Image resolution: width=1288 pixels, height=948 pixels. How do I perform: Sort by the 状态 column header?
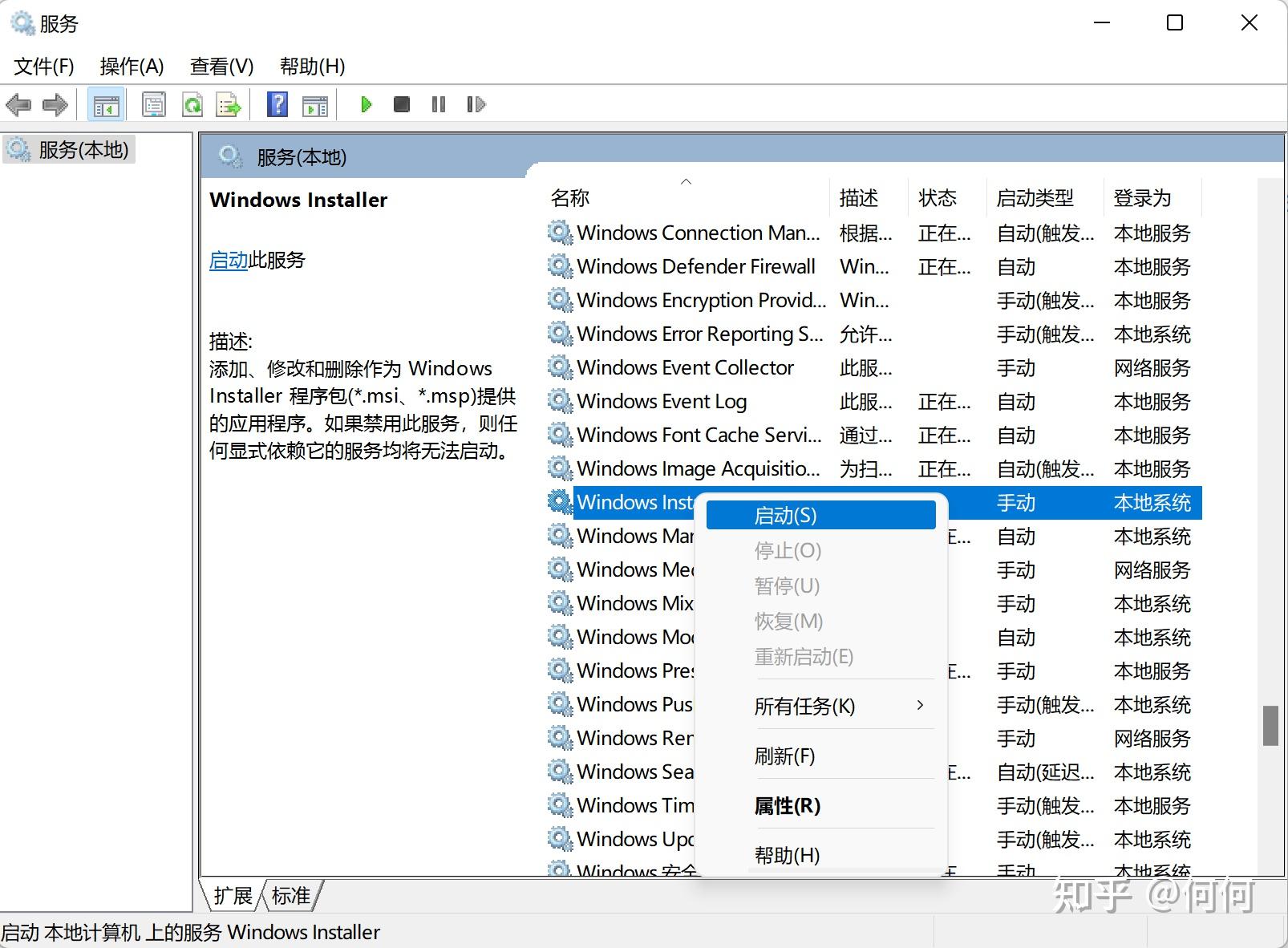click(947, 197)
